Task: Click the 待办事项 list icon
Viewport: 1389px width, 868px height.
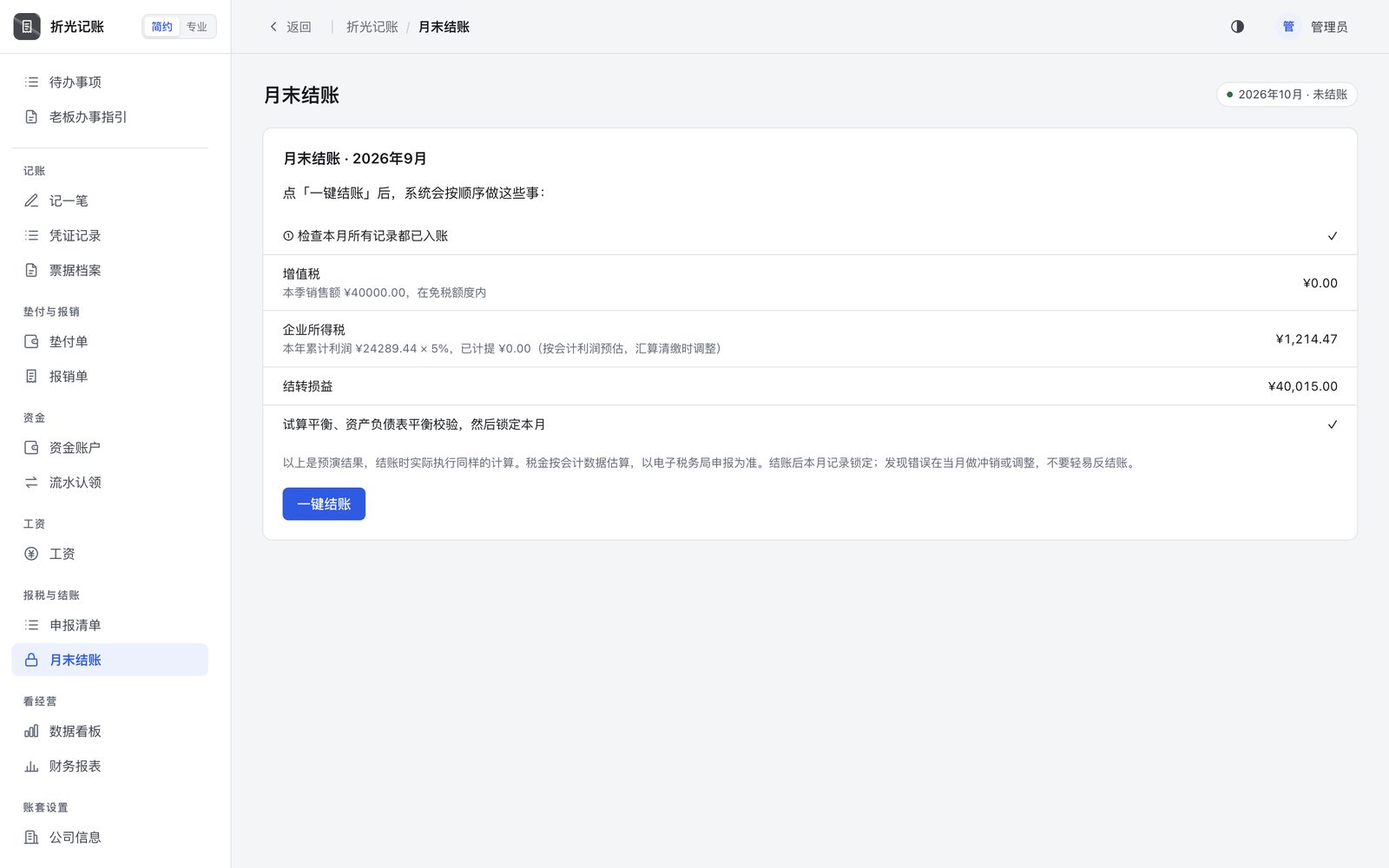Action: [x=31, y=82]
